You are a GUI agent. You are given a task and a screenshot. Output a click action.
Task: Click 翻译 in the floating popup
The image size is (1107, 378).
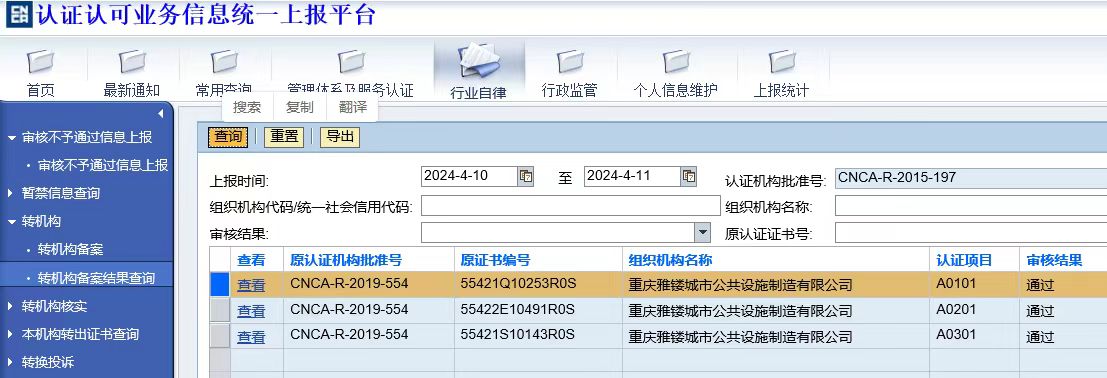353,107
